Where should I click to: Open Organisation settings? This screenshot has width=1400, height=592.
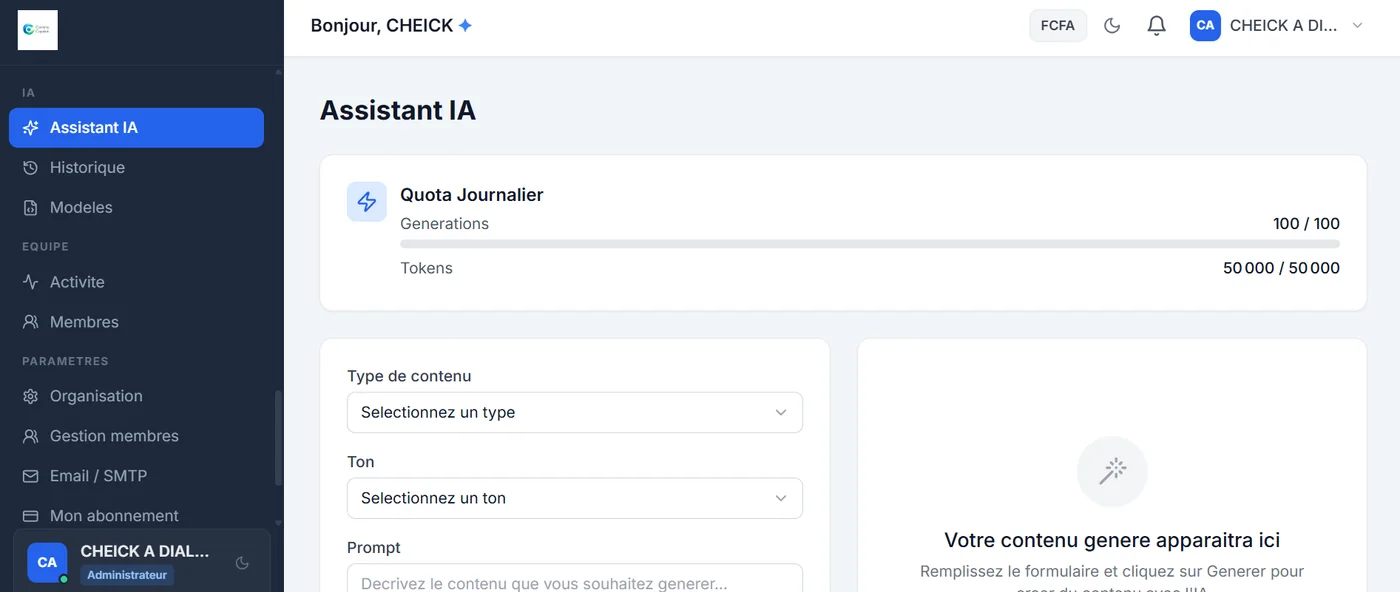coord(136,396)
